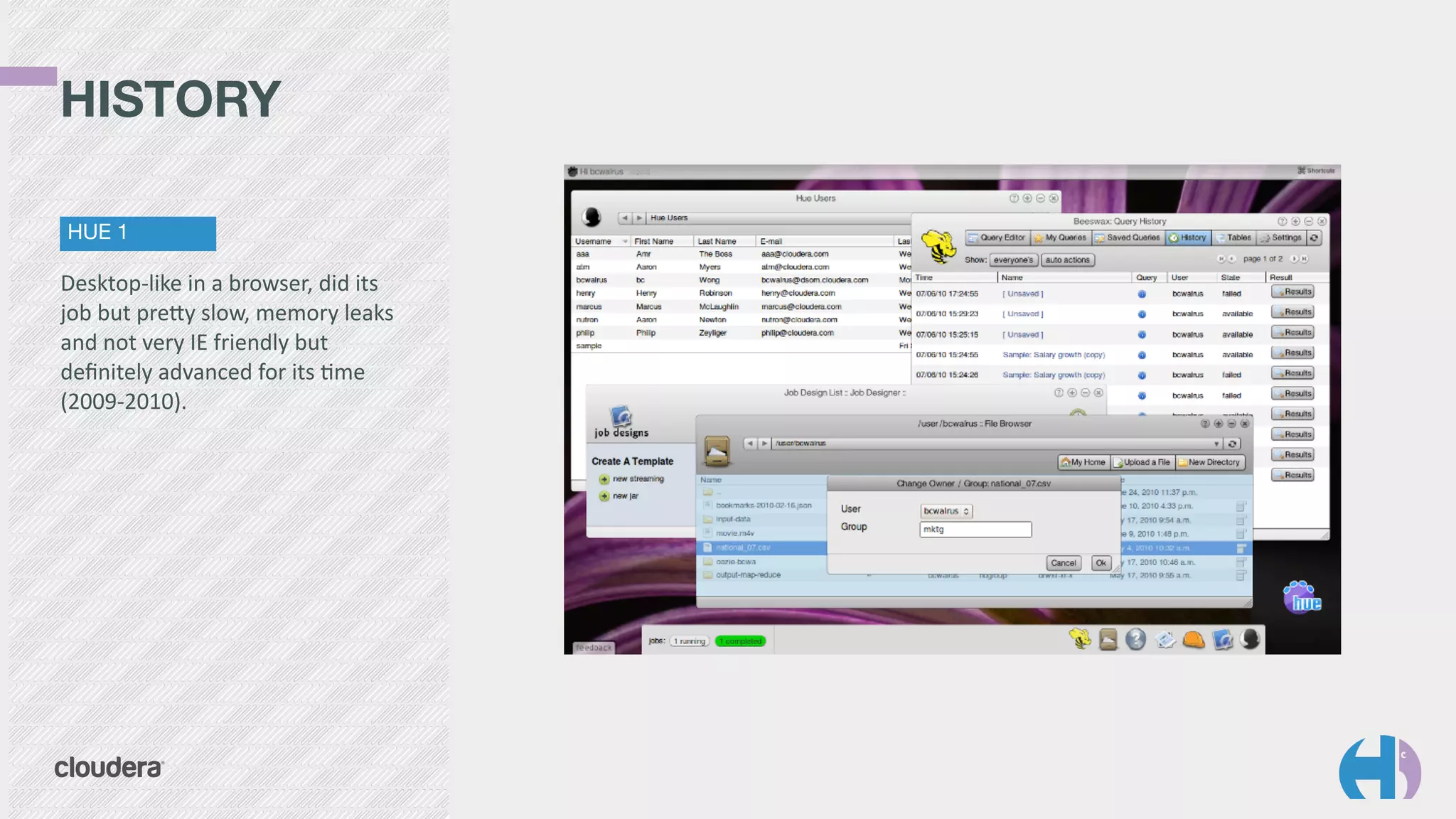The image size is (1456, 819).
Task: Confirm Change Owner dialog with Ok
Action: 1101,563
